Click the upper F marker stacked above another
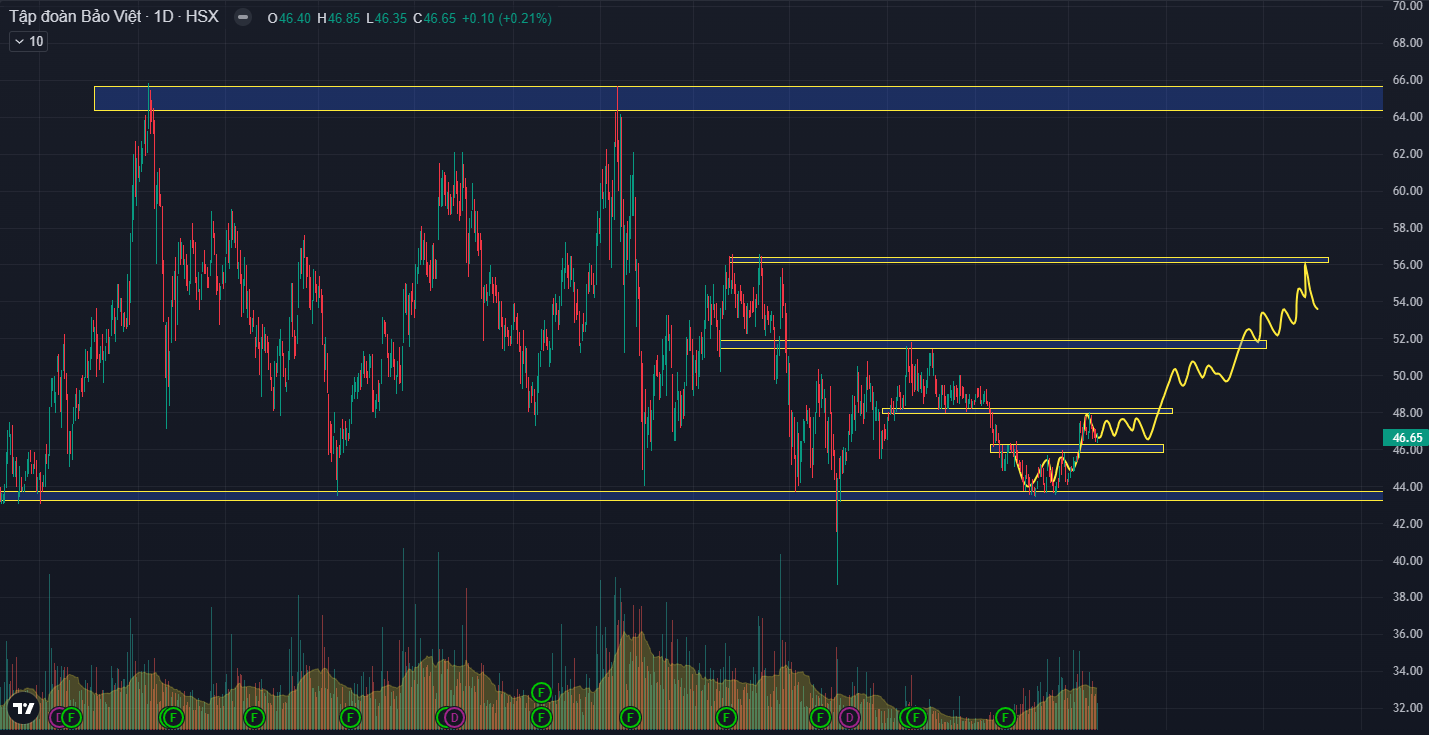1429x735 pixels. 541,692
